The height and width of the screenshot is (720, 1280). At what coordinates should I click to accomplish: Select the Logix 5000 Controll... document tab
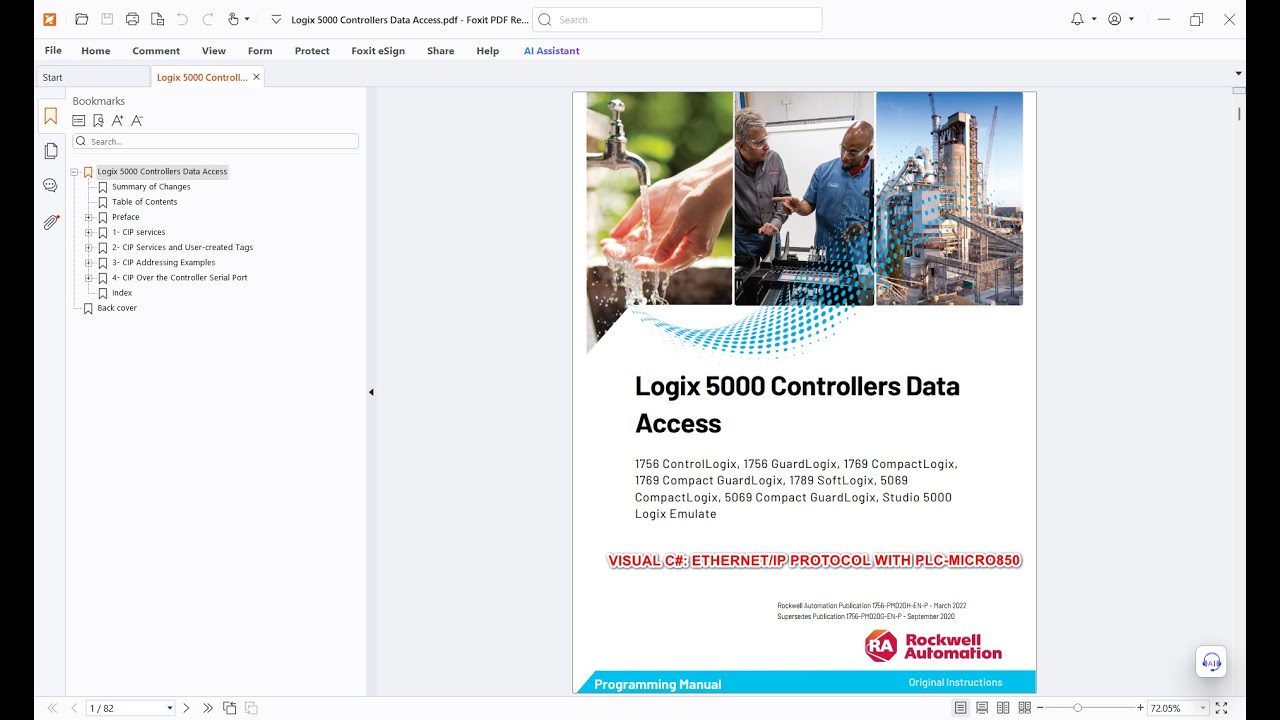201,77
